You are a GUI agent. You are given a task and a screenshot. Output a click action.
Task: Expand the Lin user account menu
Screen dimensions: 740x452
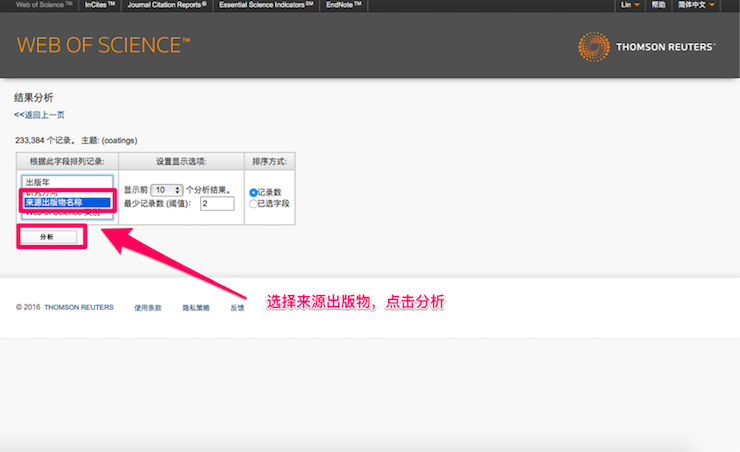(630, 5)
